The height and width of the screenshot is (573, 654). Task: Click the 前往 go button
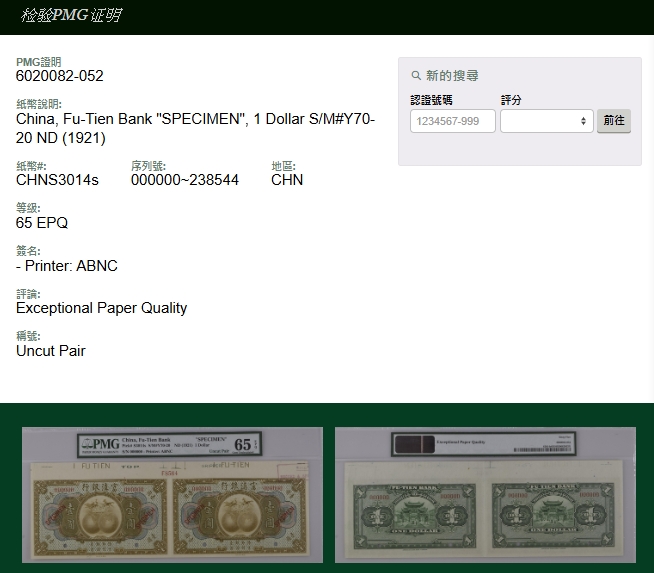pos(614,121)
